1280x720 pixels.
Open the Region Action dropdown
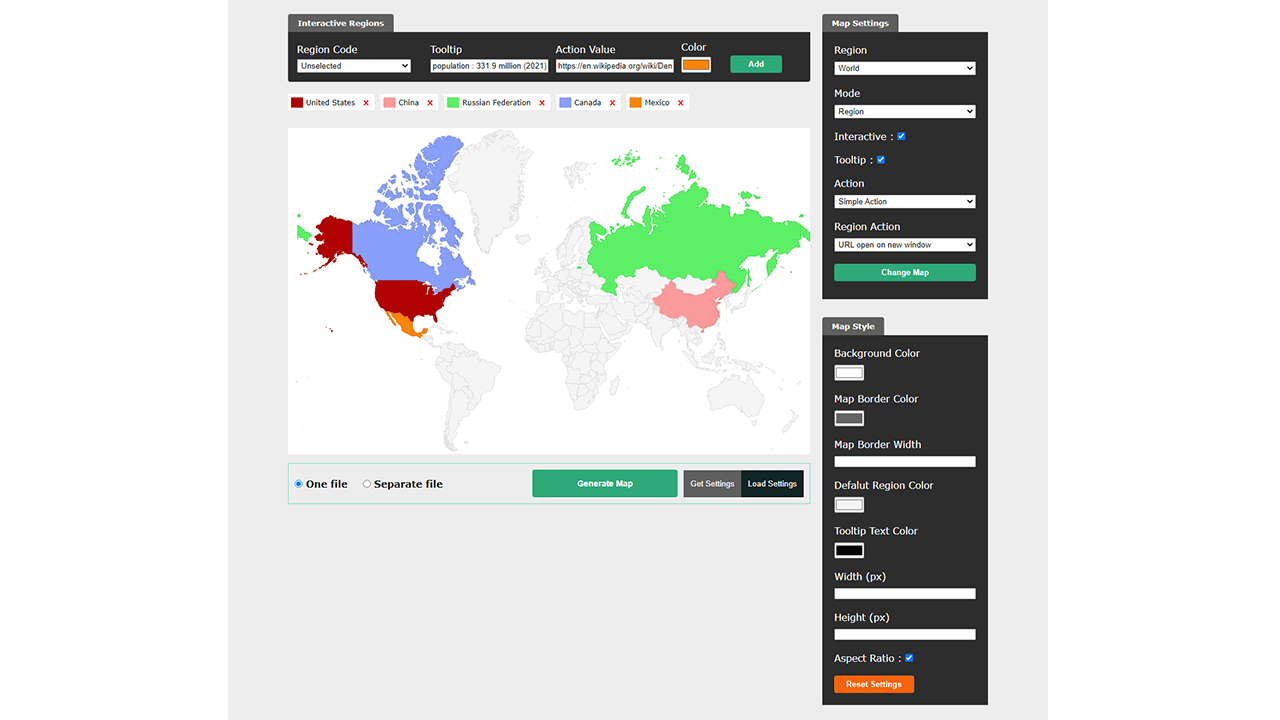904,244
